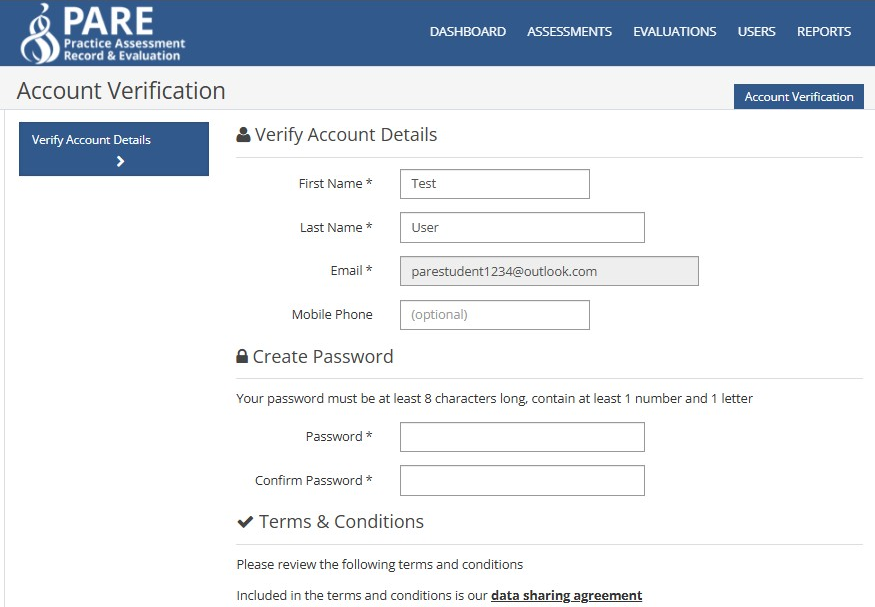Click the padlock icon beside Create Password
Image resolution: width=875 pixels, height=607 pixels.
pos(242,357)
